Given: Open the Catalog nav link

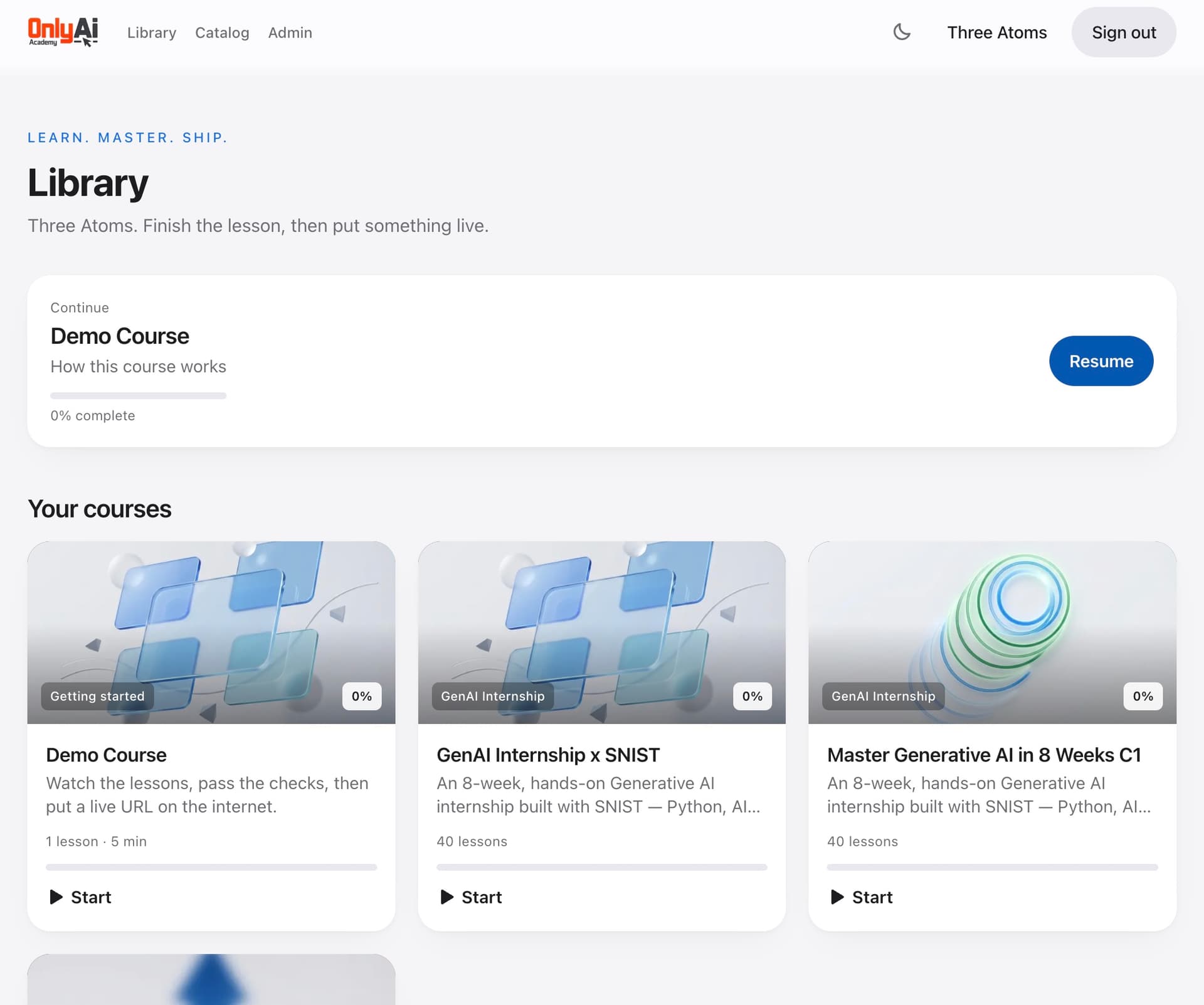Looking at the screenshot, I should [222, 33].
